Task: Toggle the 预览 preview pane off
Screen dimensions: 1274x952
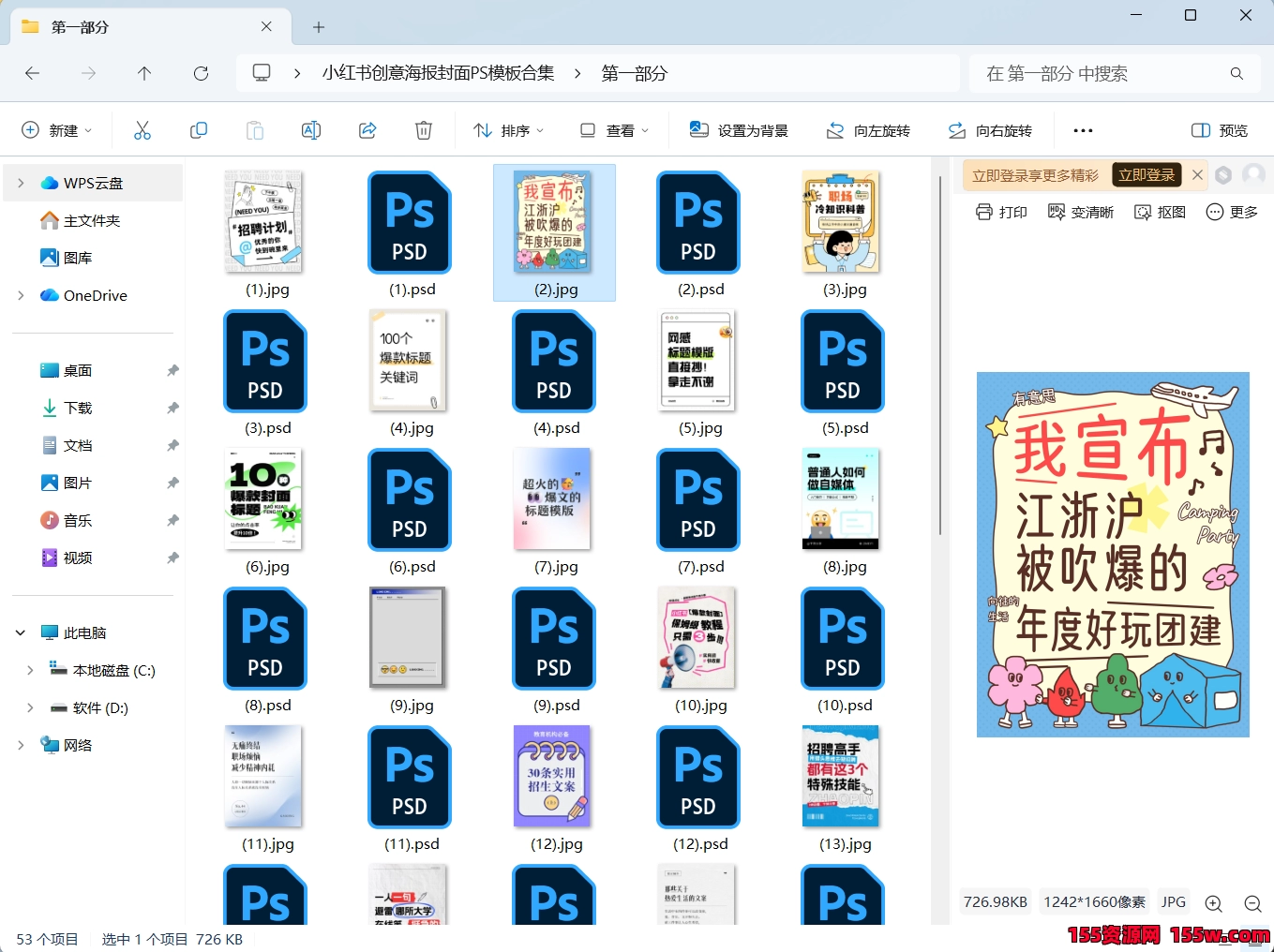Action: [1218, 130]
